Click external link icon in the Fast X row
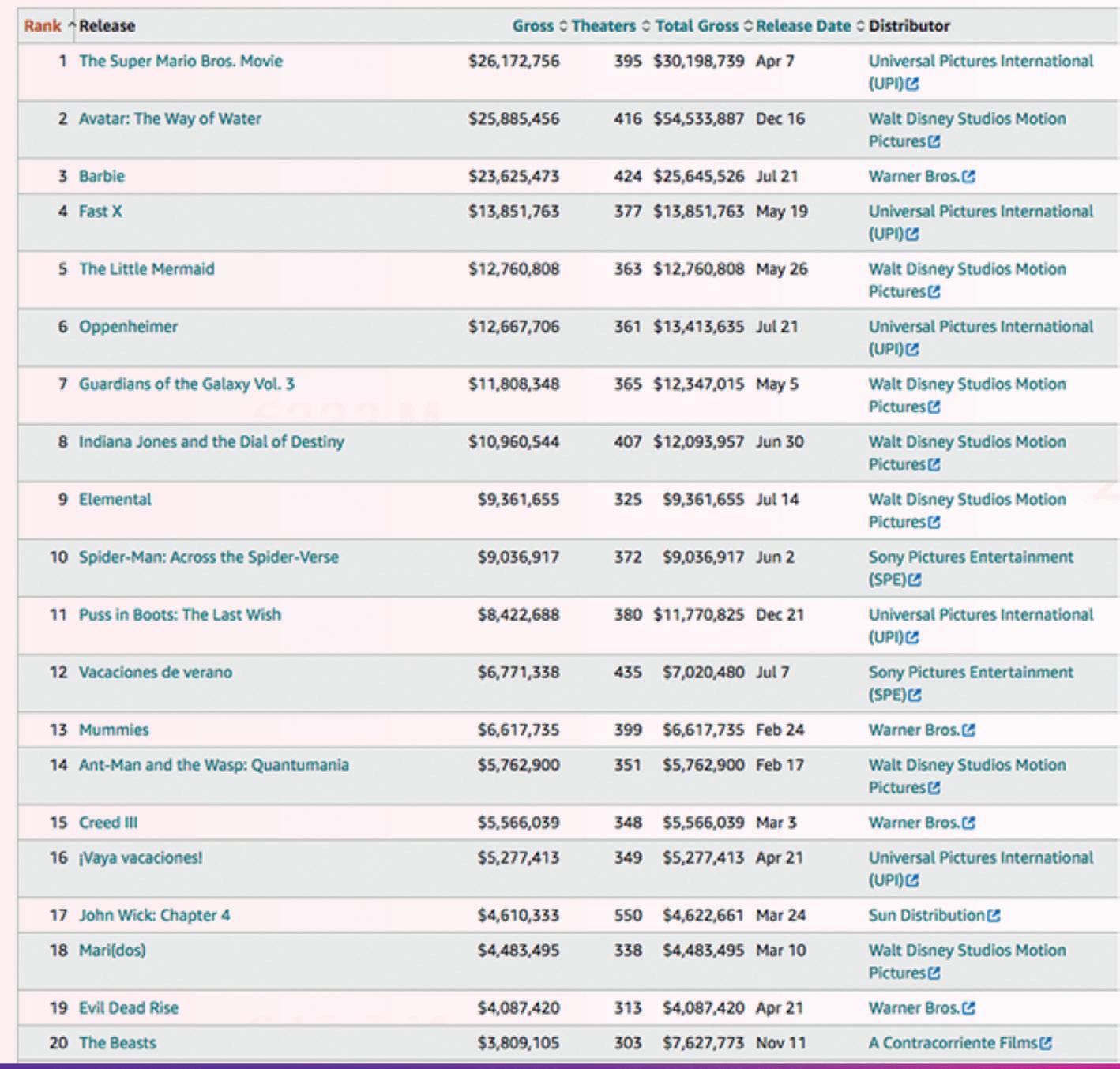This screenshot has height=1069, width=1120. [x=912, y=234]
